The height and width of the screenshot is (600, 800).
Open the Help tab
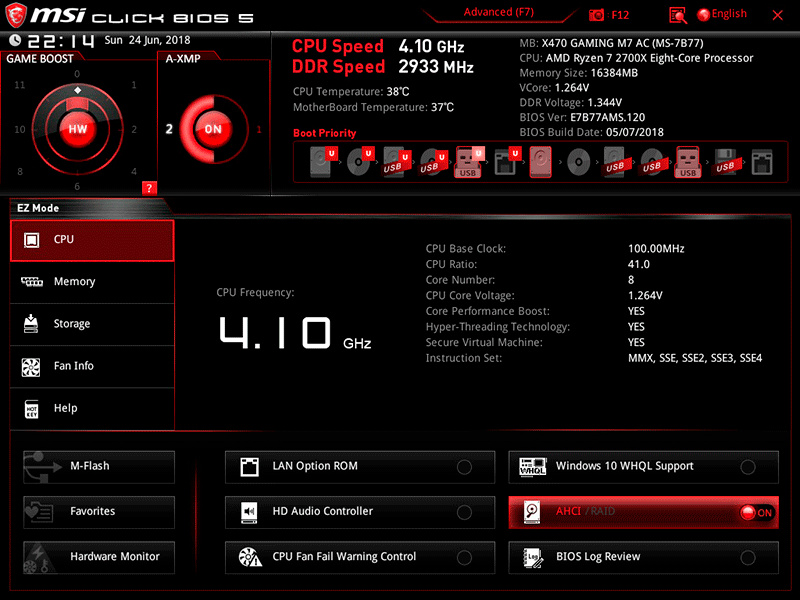[92, 409]
